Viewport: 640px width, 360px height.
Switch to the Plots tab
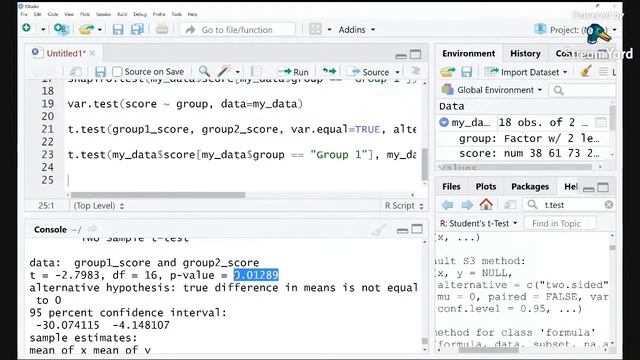[x=486, y=187]
